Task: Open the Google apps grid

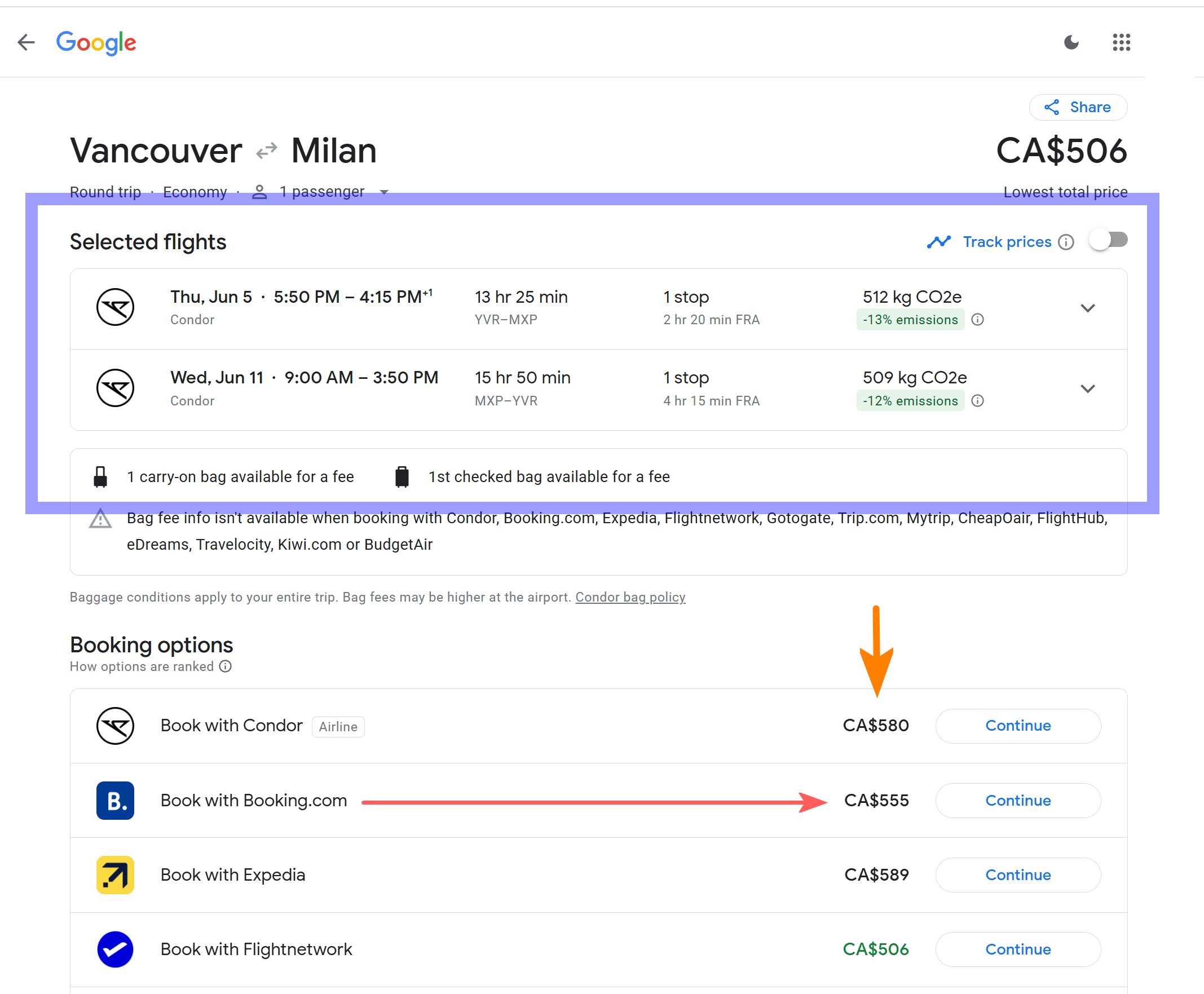Action: click(x=1121, y=42)
